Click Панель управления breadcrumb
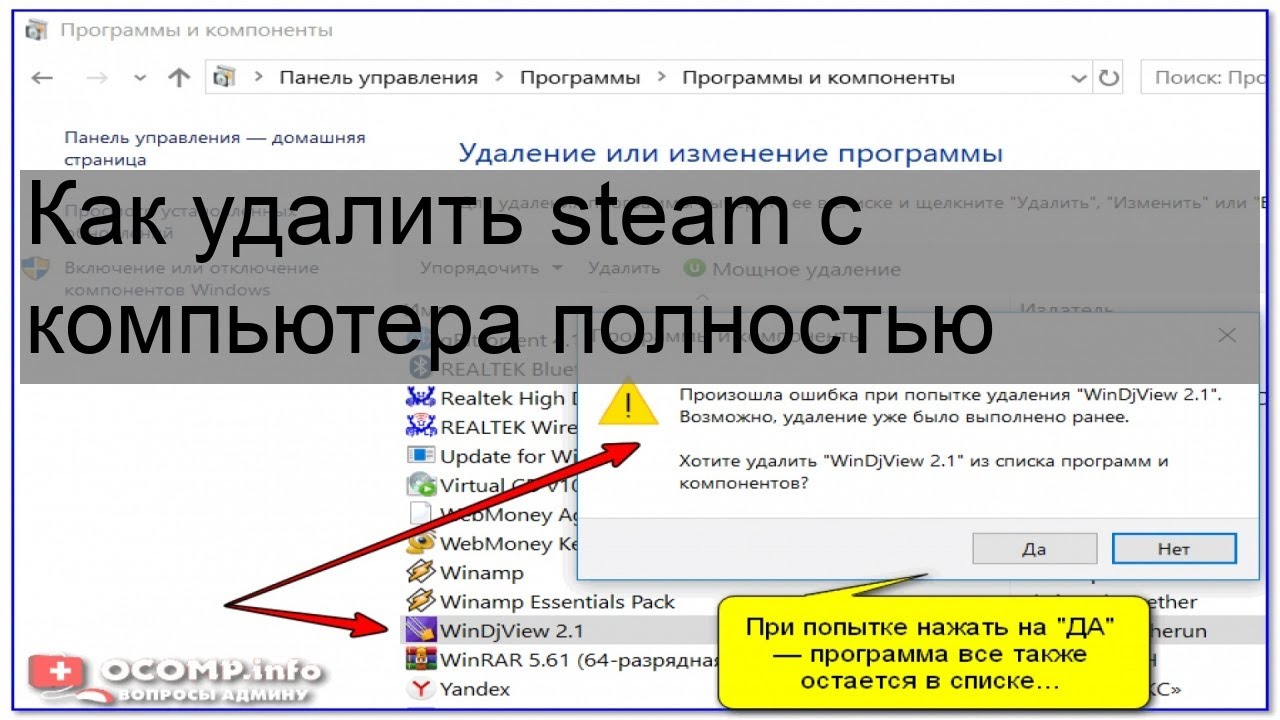Image resolution: width=1280 pixels, height=720 pixels. [x=378, y=78]
